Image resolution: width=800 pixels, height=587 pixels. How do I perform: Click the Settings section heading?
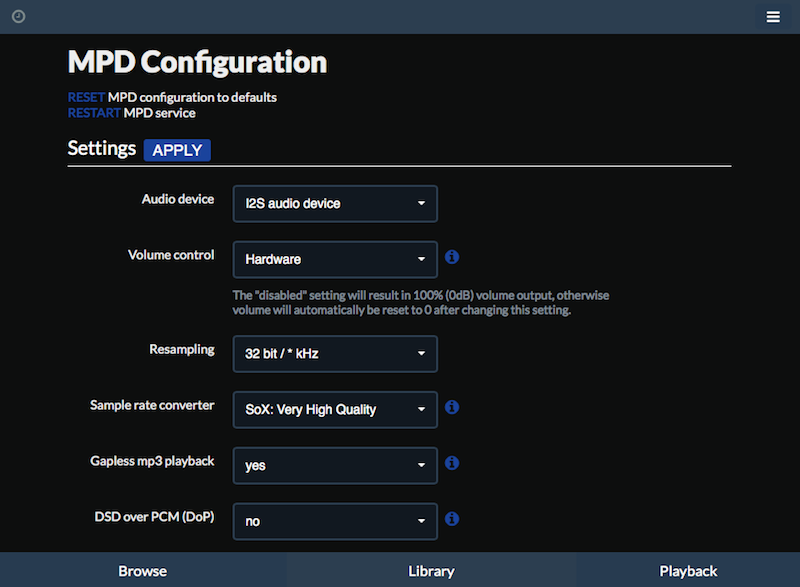pyautogui.click(x=102, y=148)
